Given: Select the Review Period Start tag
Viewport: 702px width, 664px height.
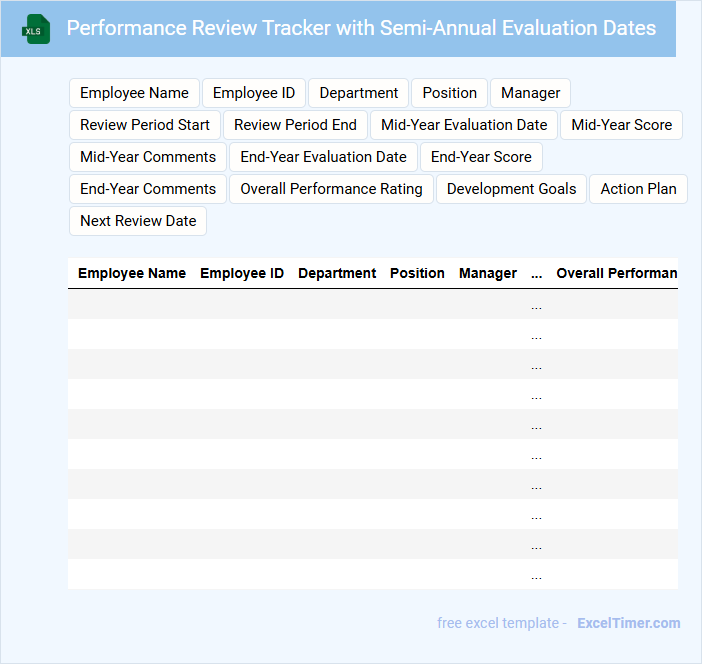Looking at the screenshot, I should tap(145, 125).
